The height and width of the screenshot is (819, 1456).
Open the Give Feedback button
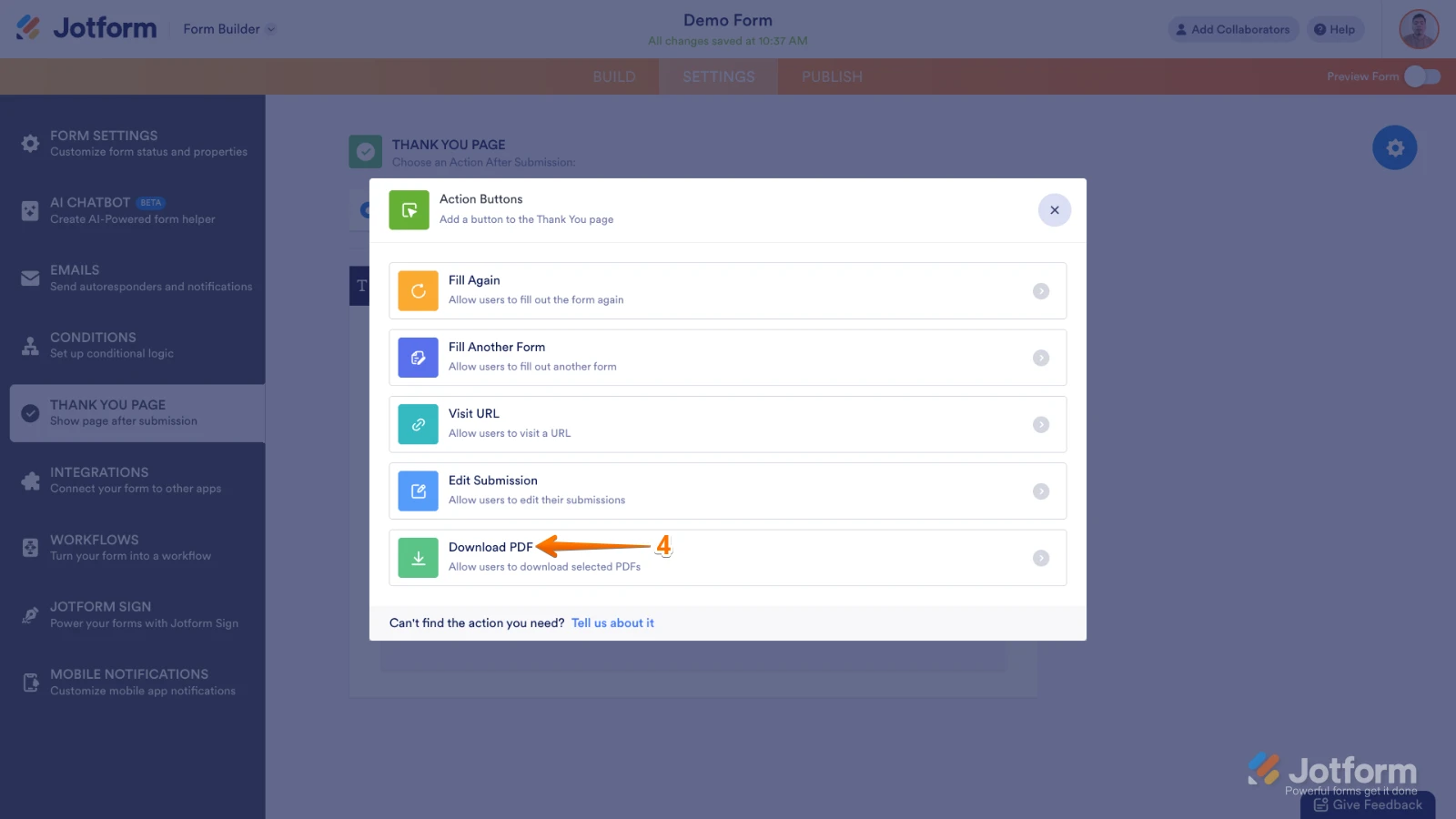point(1368,804)
